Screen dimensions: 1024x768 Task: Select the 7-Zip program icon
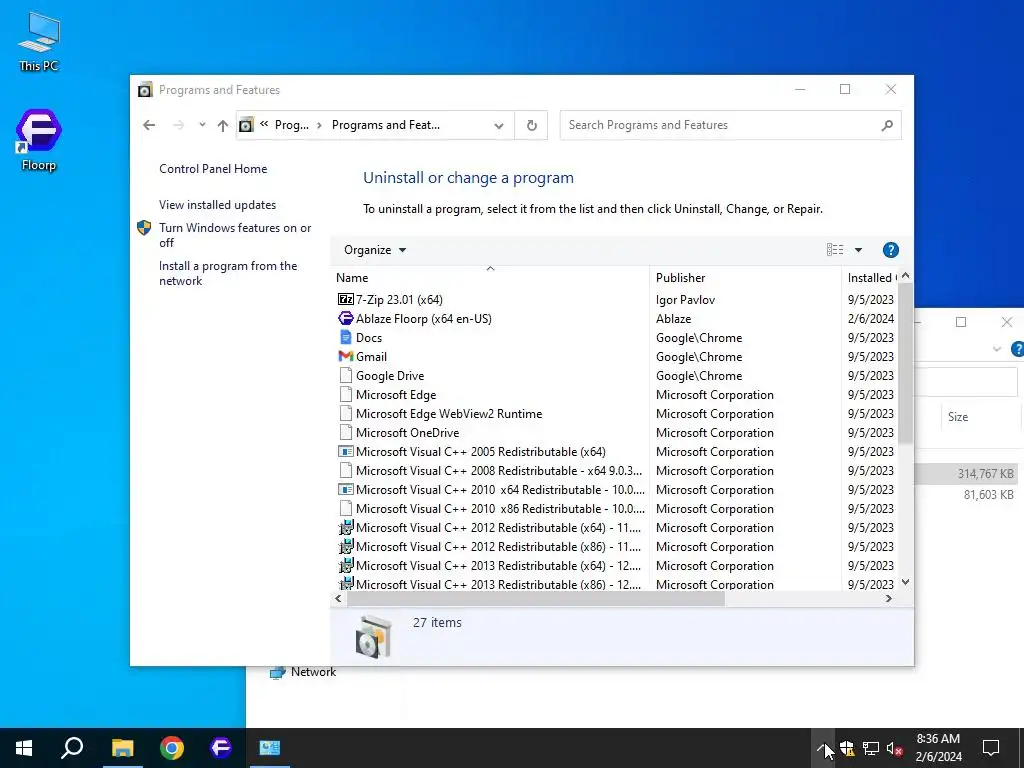[x=345, y=300]
